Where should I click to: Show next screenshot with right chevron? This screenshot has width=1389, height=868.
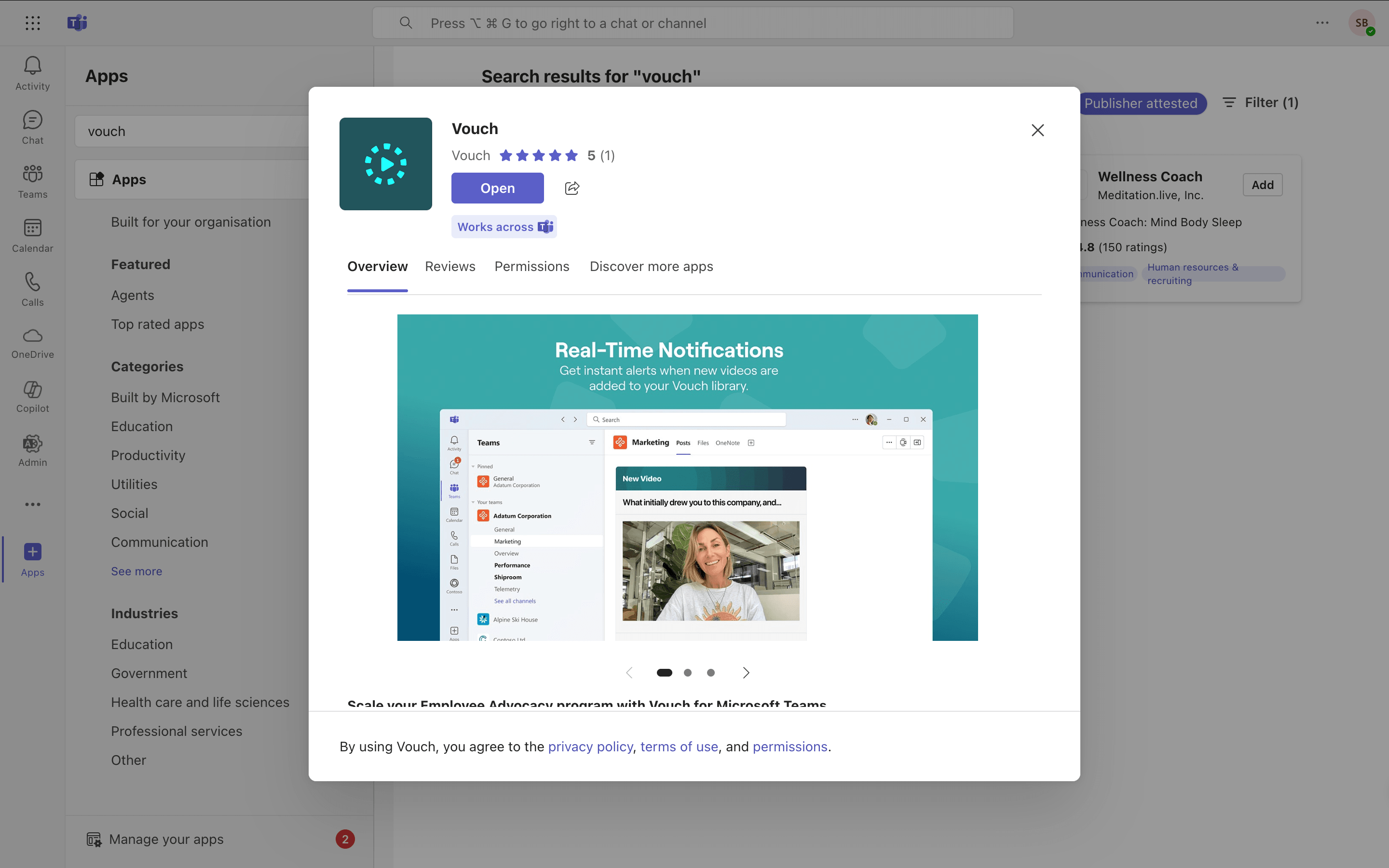click(x=746, y=673)
